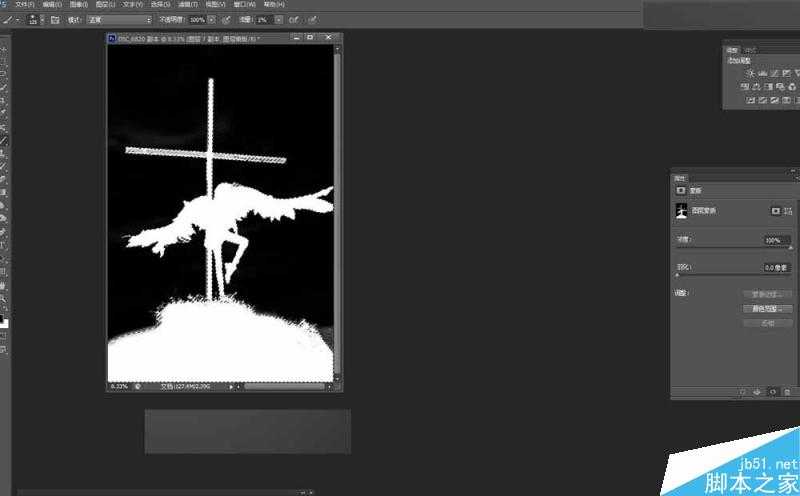Screen dimensions: 800x496
Task: Click the Invert (反相) button
Action: pos(767,323)
